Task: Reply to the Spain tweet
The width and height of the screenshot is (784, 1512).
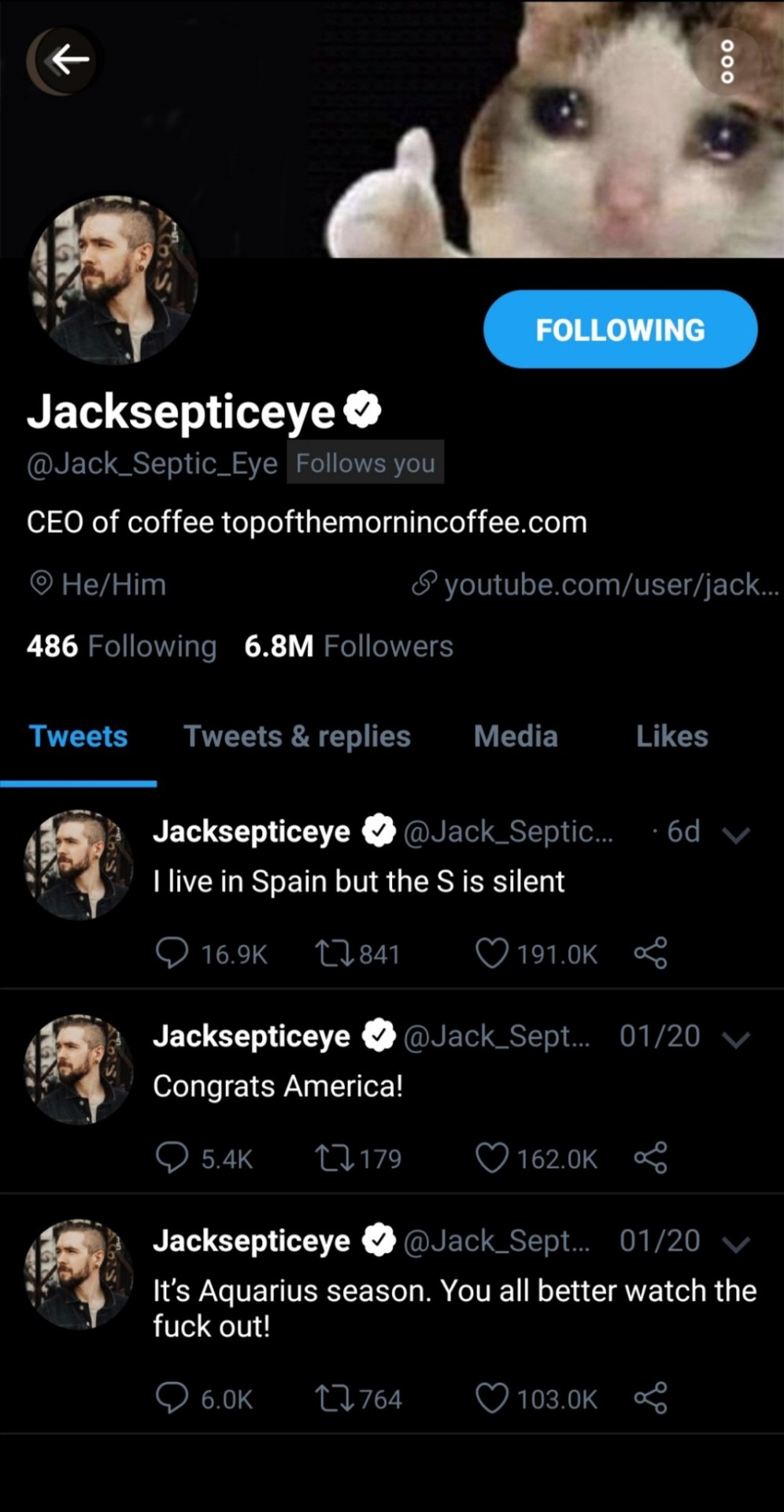Action: 172,953
